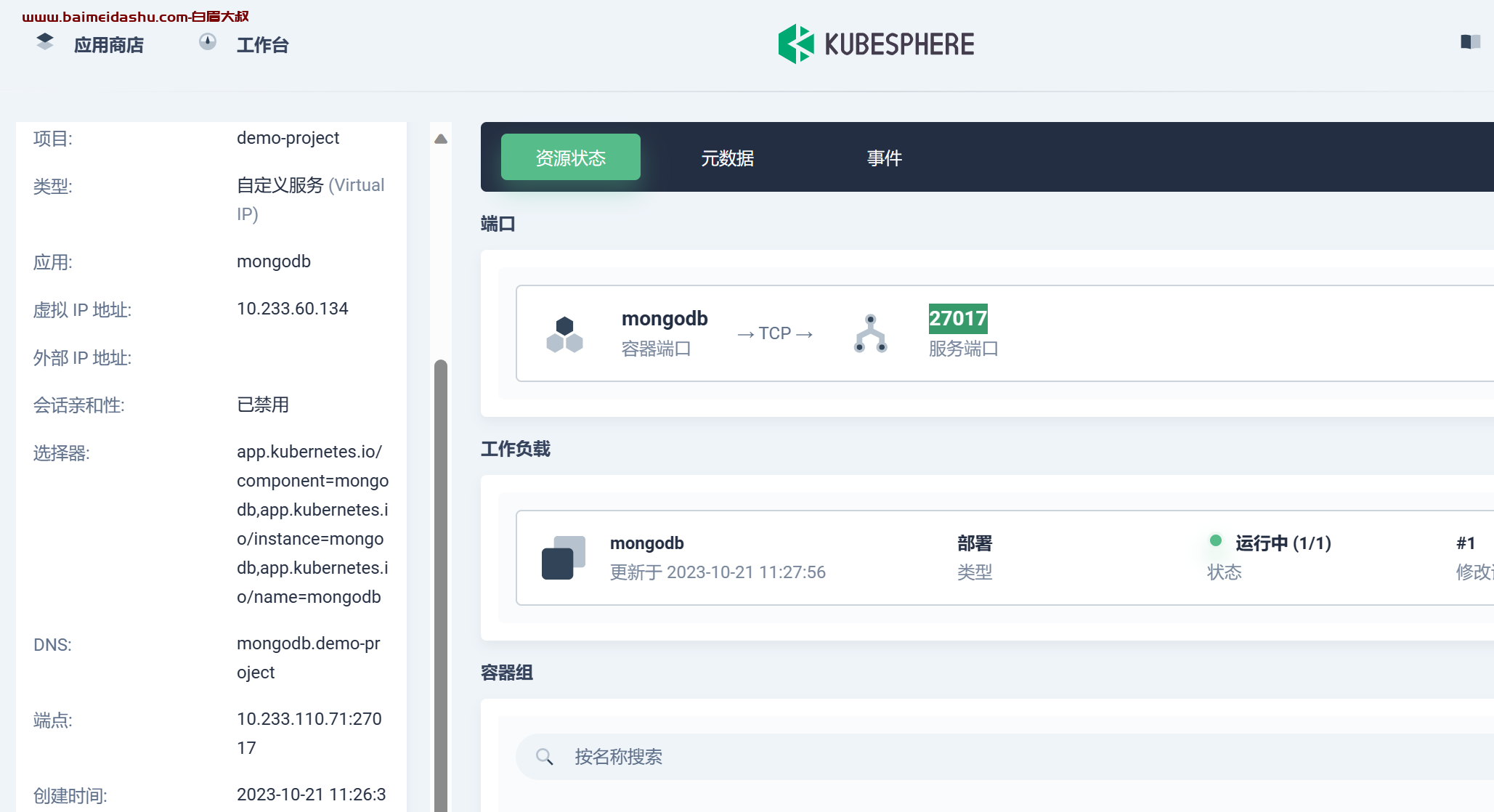
Task: Click the 自定义服务 (Virtual IP) type value
Action: 311,200
